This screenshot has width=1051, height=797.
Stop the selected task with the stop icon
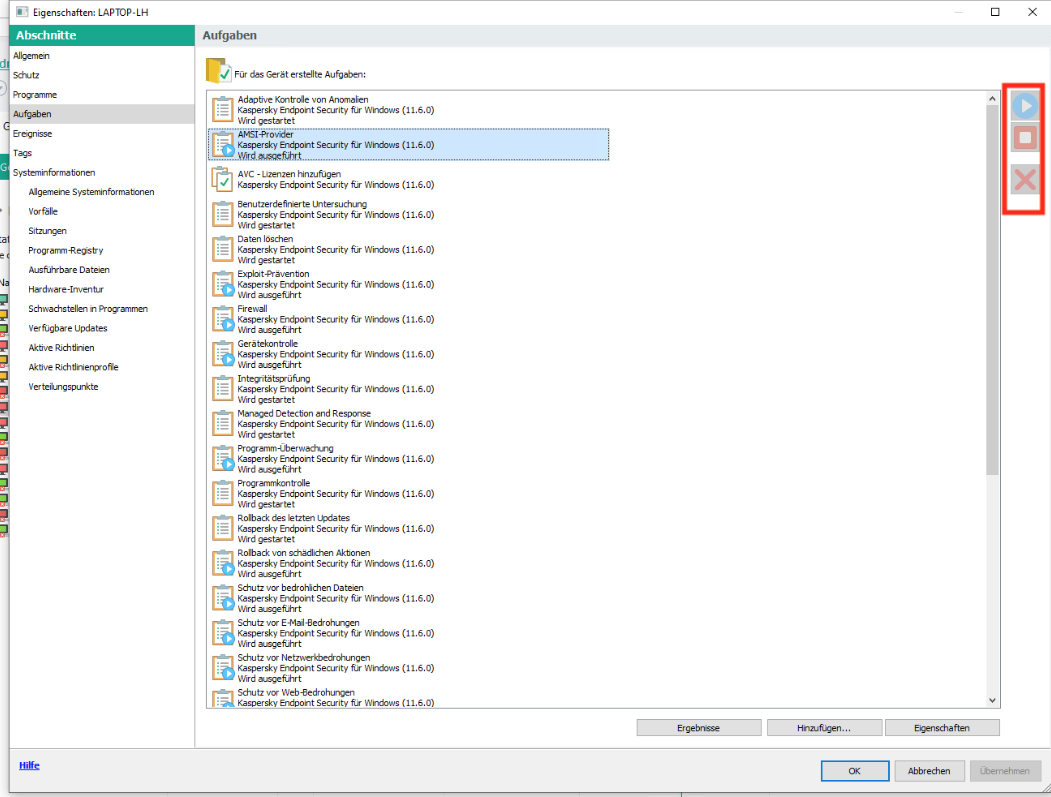[1024, 138]
